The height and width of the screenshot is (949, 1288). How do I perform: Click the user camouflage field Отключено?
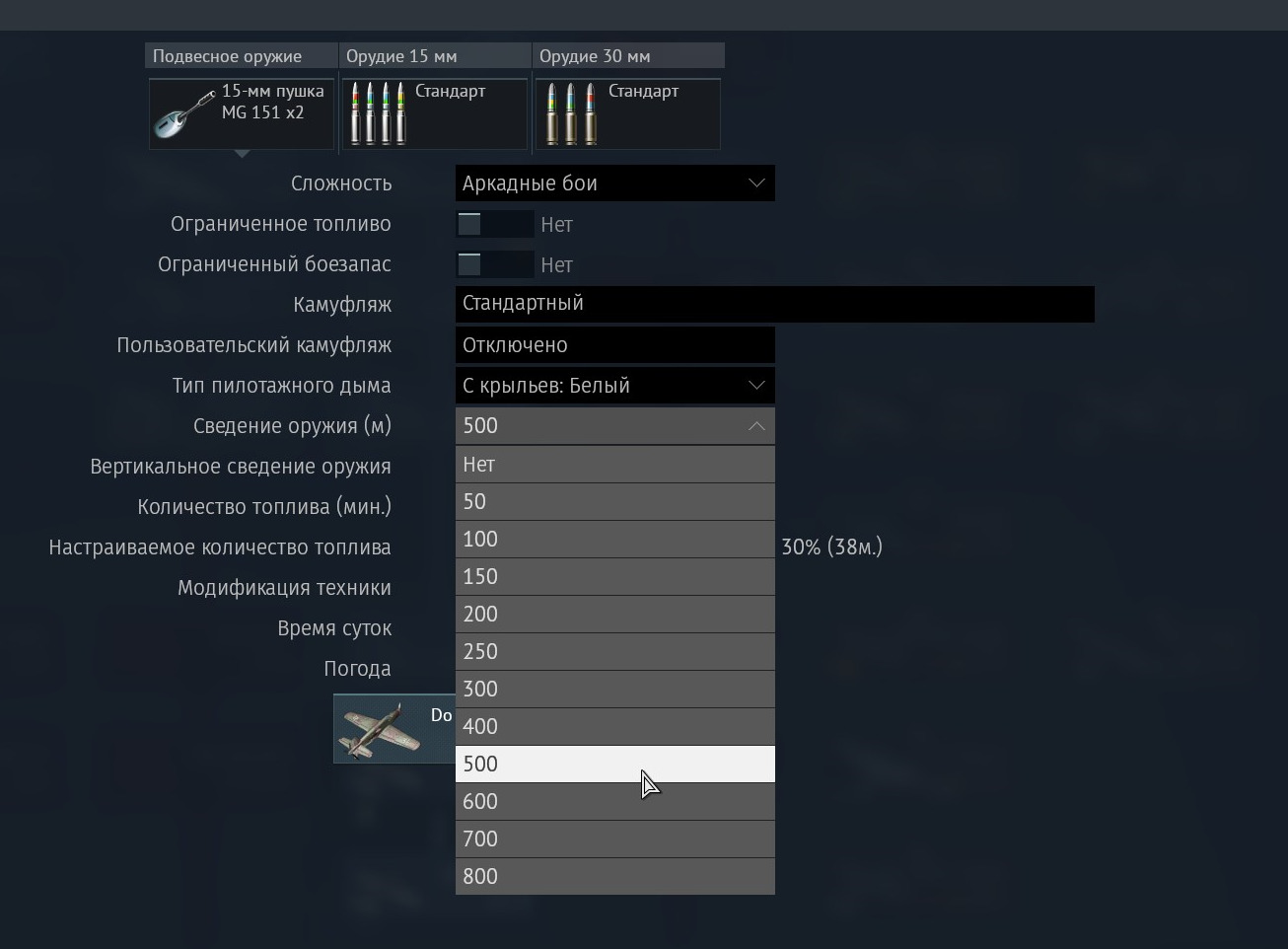(x=614, y=345)
